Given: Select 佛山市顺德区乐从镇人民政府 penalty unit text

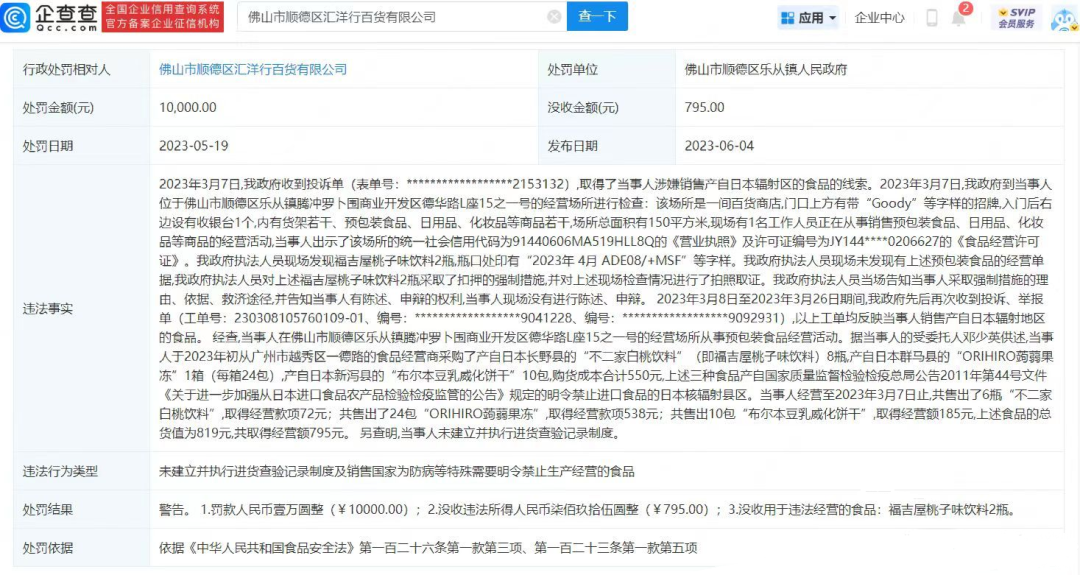Looking at the screenshot, I should click(x=766, y=70).
